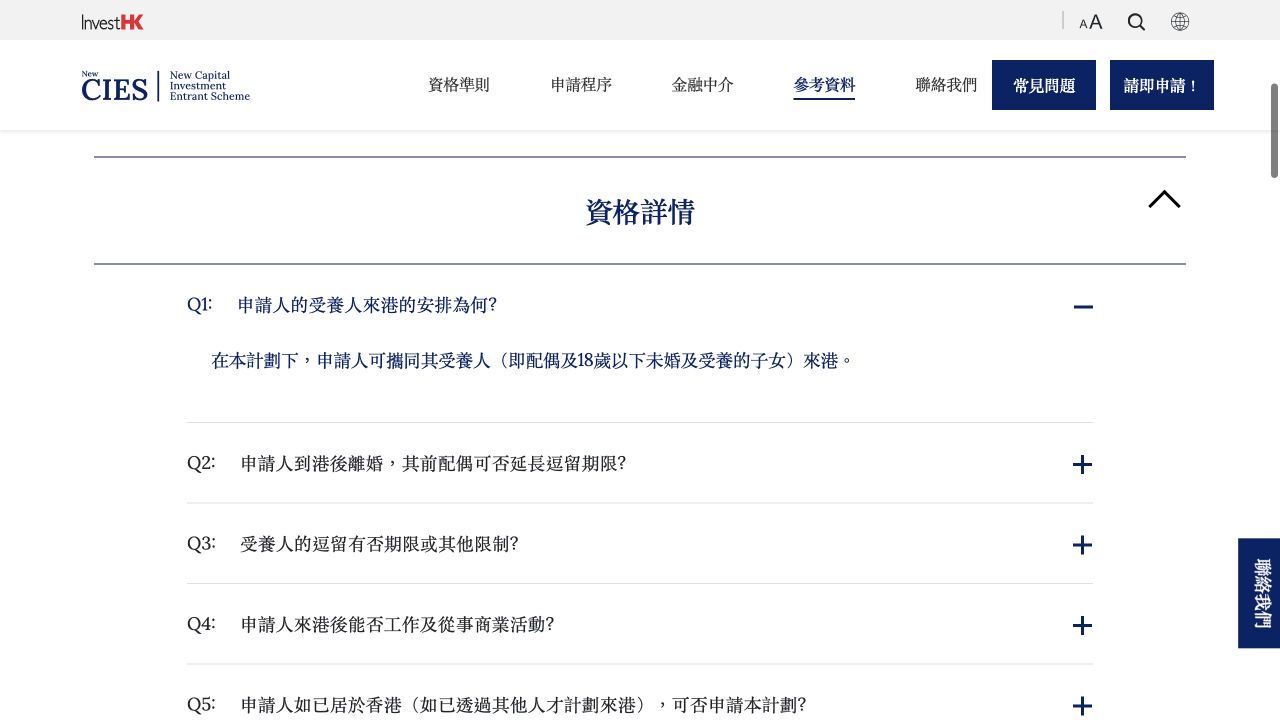This screenshot has width=1280, height=720.
Task: Open the 參考資料 menu
Action: [x=824, y=85]
